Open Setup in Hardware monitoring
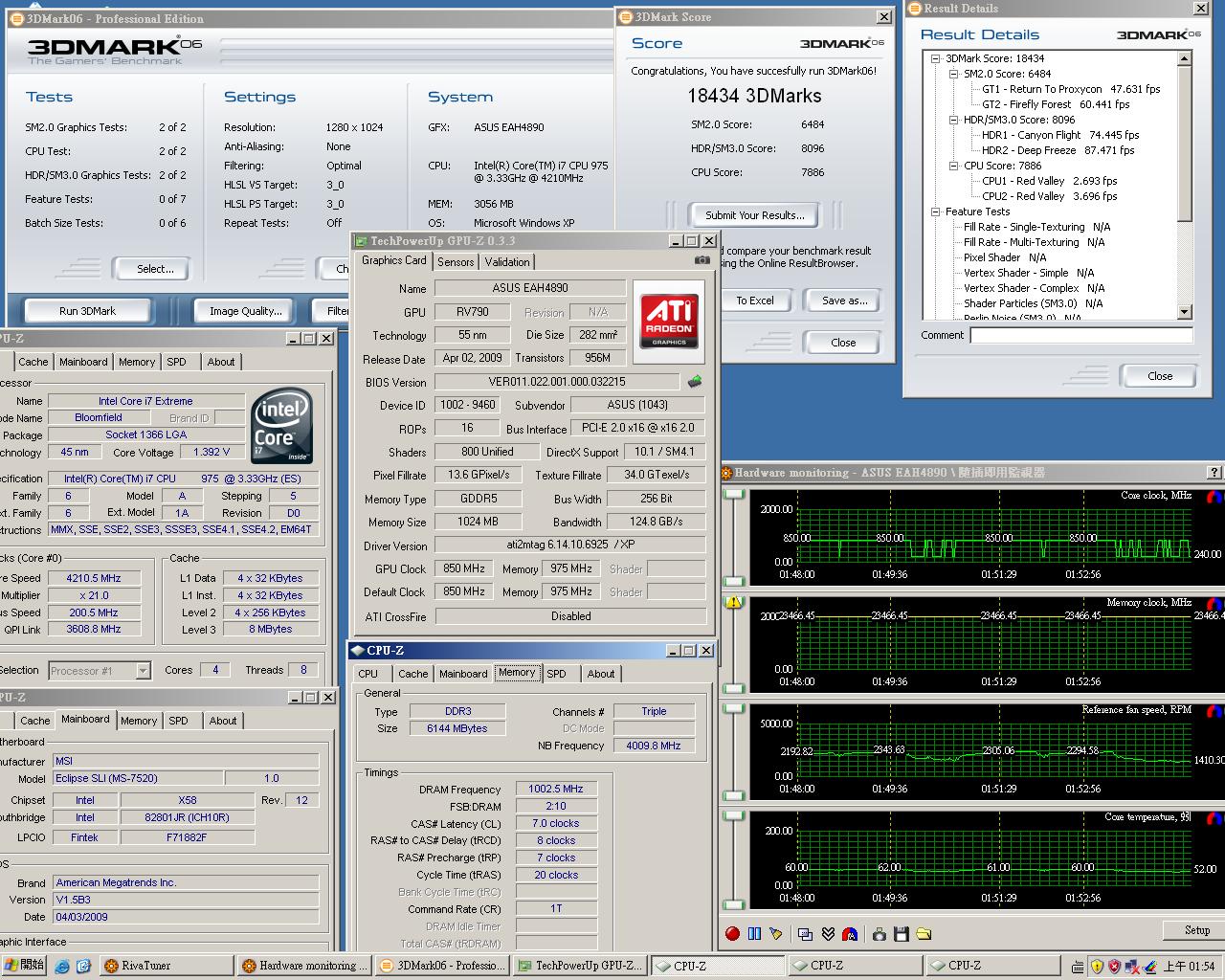This screenshot has width=1225, height=980. (1196, 930)
